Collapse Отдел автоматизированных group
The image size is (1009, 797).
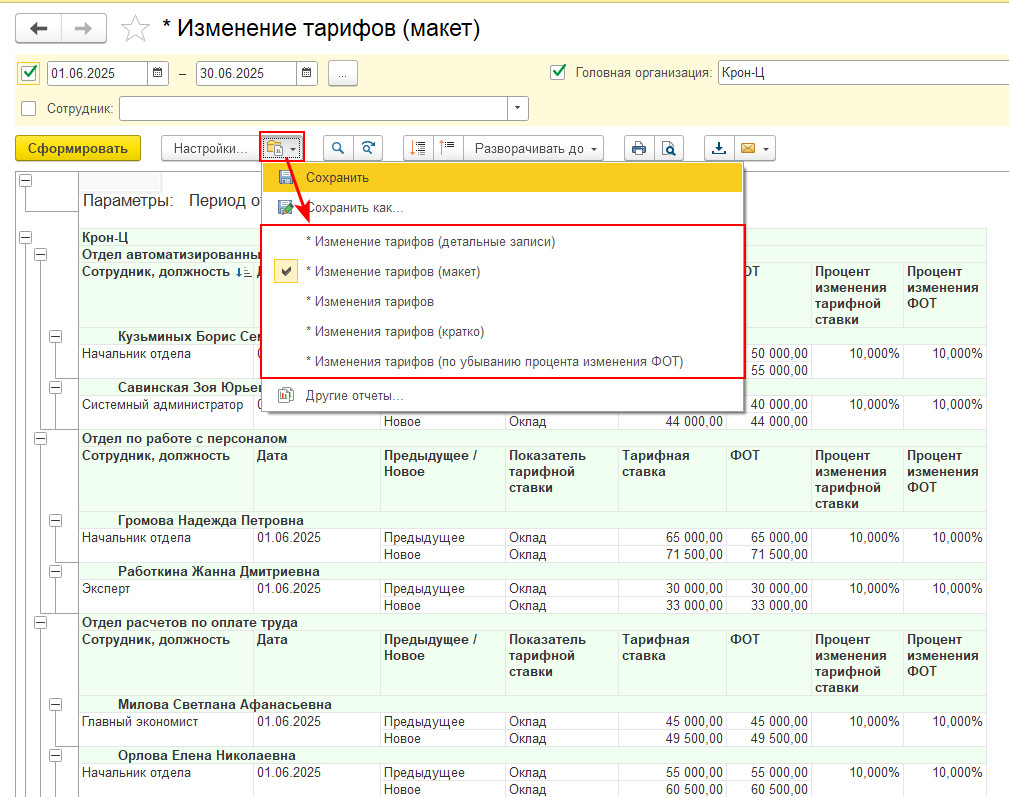pos(41,255)
